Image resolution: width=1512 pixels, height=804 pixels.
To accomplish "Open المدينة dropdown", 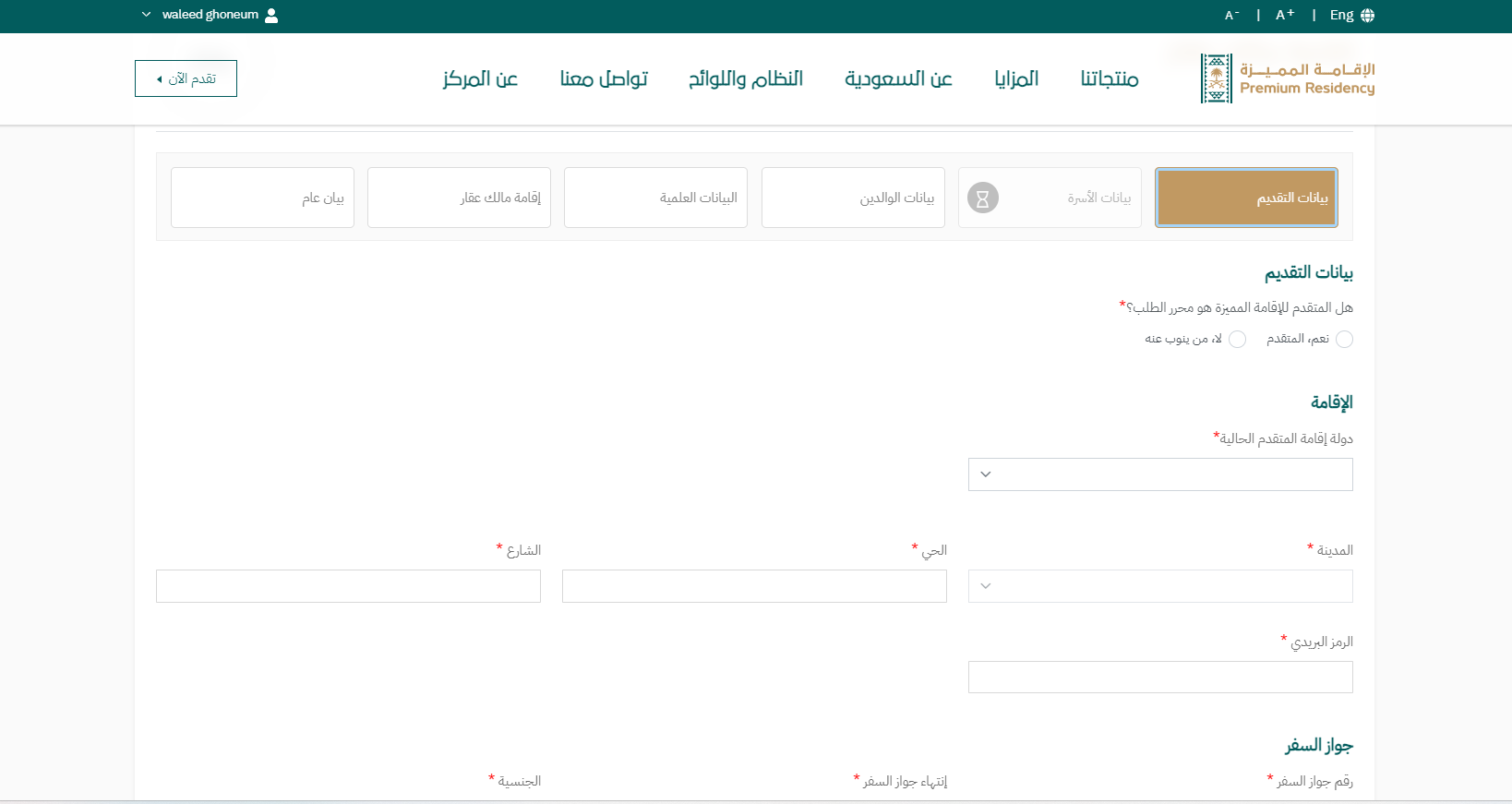I will (1160, 586).
